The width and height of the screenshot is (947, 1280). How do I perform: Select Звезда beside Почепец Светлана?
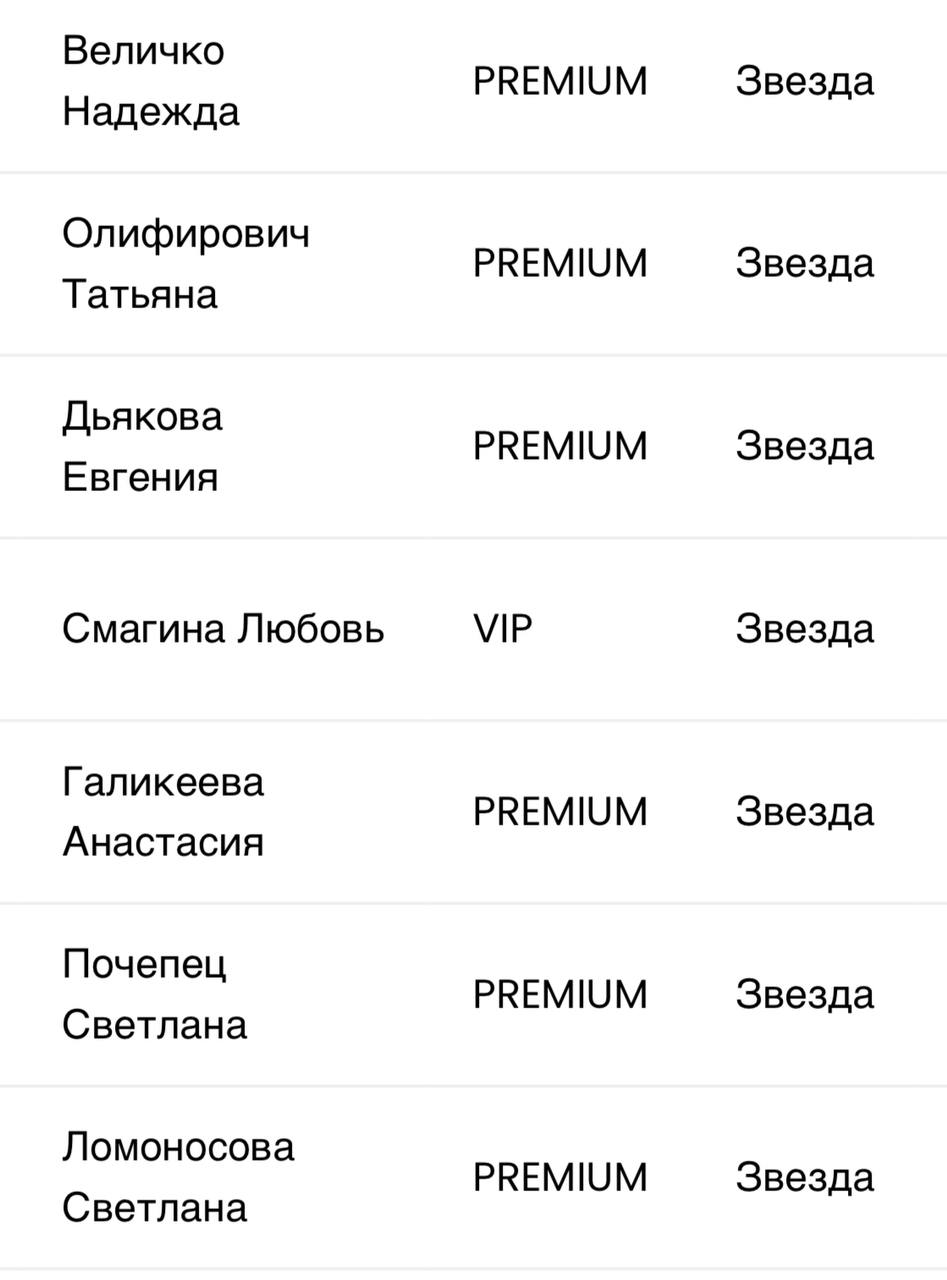coord(804,994)
